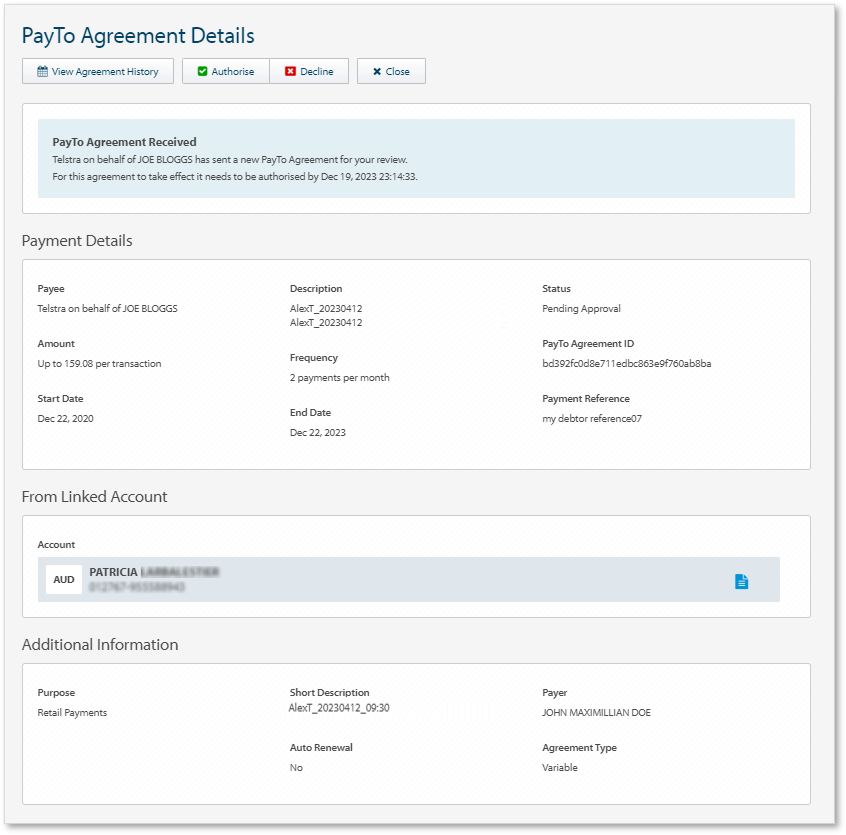Viewport: 846px width, 835px height.
Task: Click the From Linked Account section heading
Action: (x=94, y=497)
